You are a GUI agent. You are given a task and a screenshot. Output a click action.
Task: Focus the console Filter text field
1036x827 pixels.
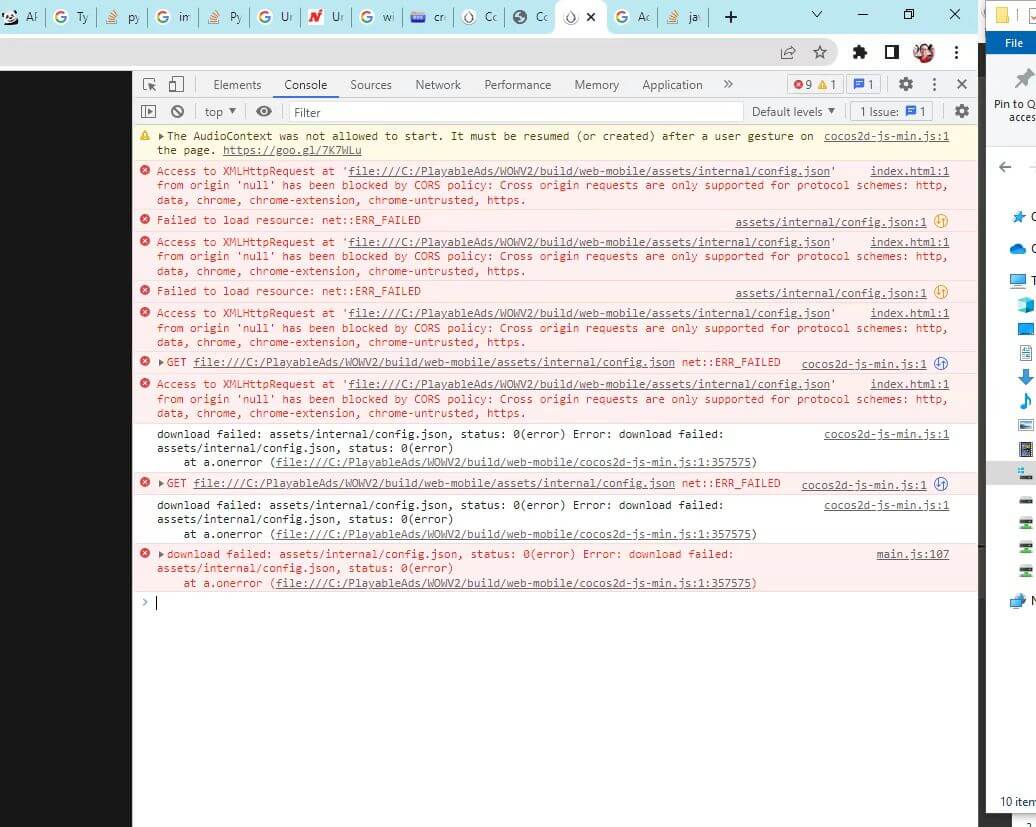point(515,112)
